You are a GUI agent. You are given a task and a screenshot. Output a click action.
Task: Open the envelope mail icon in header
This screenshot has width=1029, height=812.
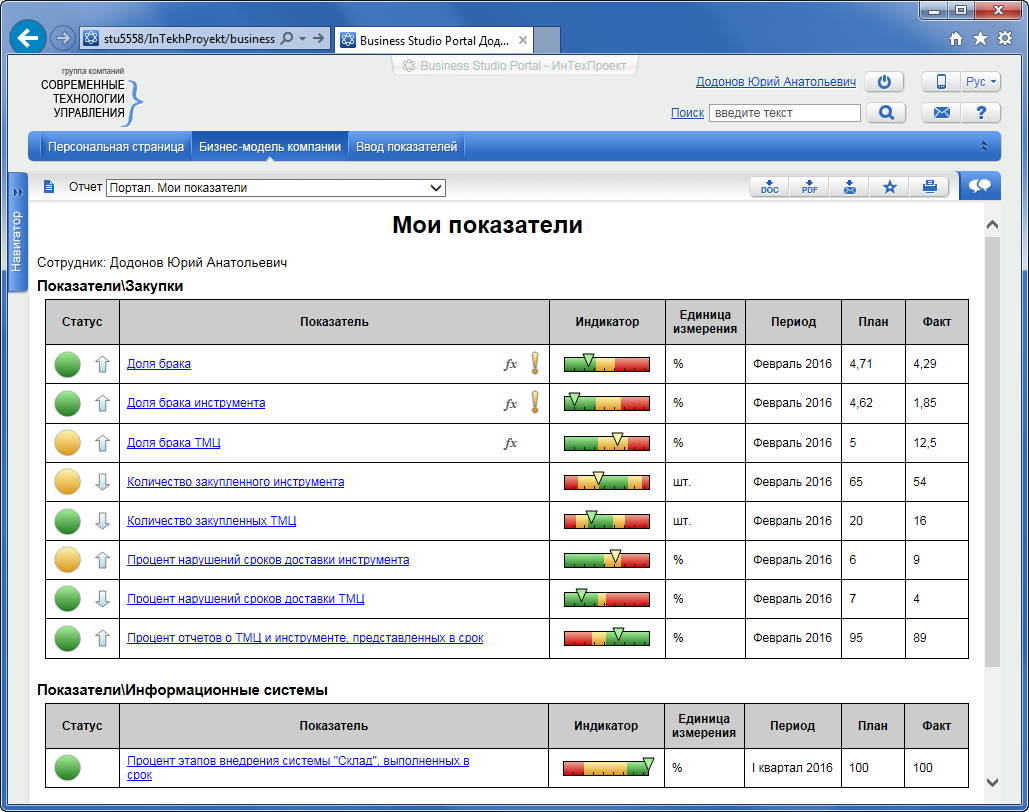(x=941, y=113)
